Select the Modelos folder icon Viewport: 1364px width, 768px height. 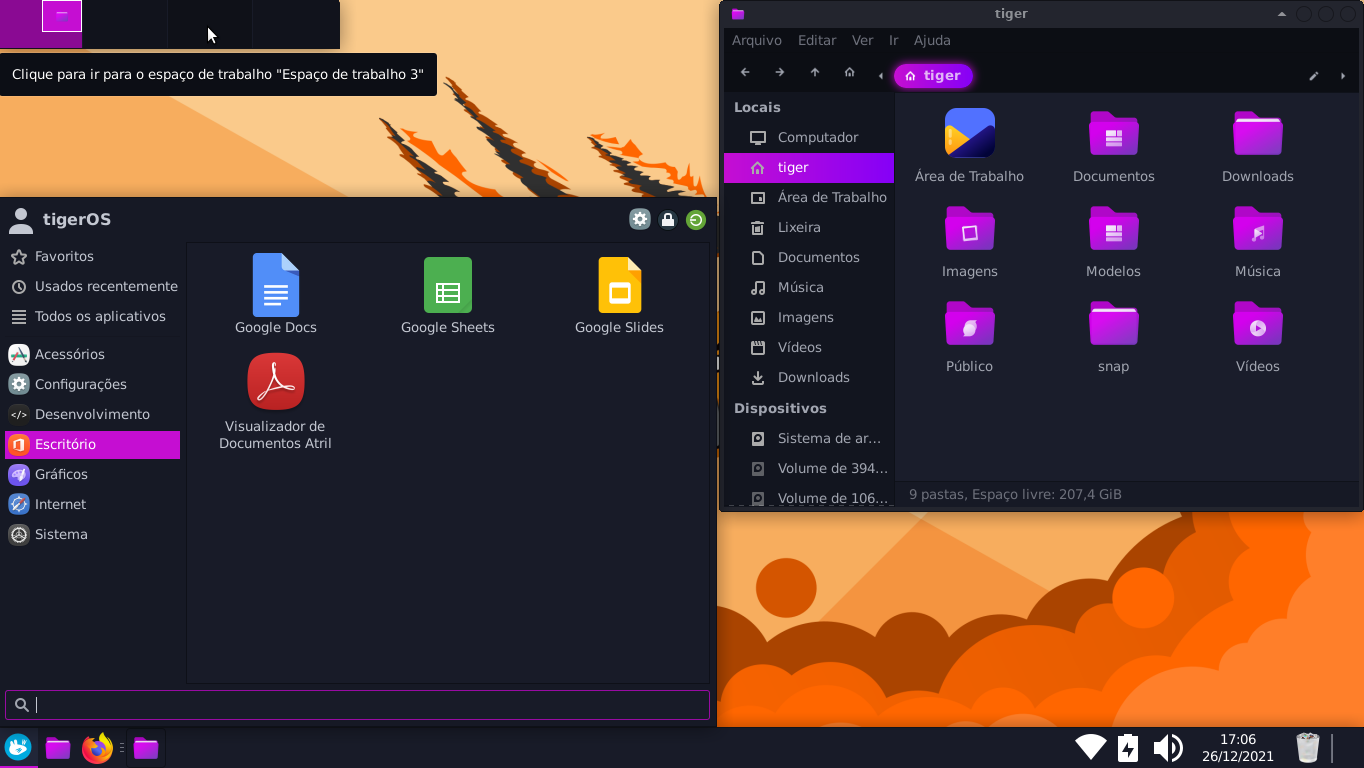[x=1113, y=228]
